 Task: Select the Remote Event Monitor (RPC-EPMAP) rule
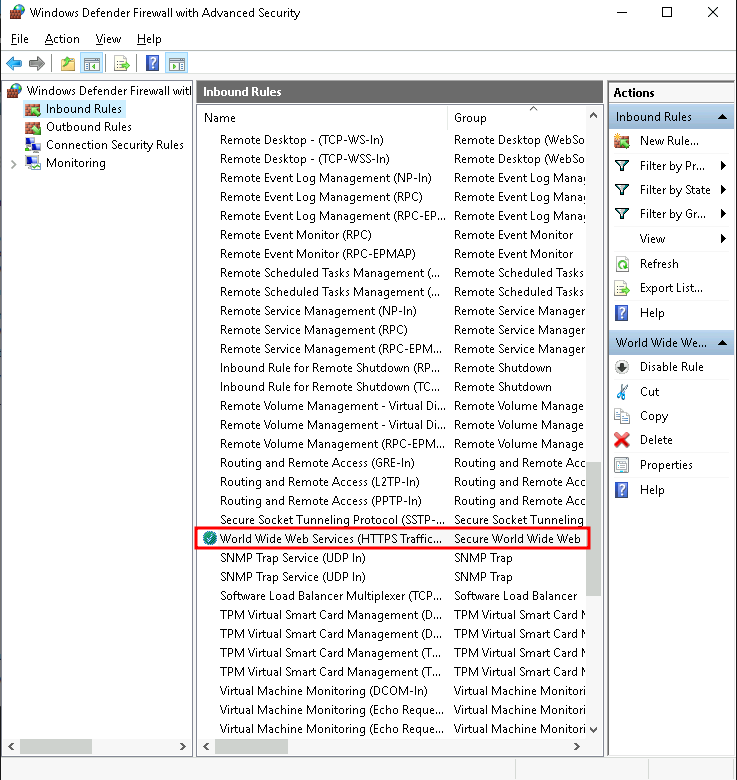[392, 254]
